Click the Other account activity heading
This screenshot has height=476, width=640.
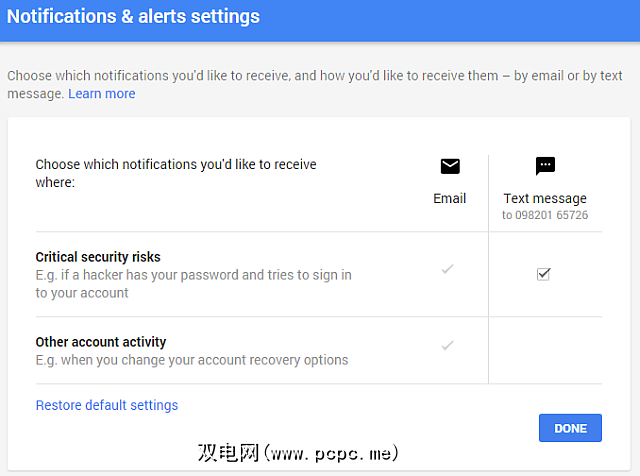[x=101, y=342]
